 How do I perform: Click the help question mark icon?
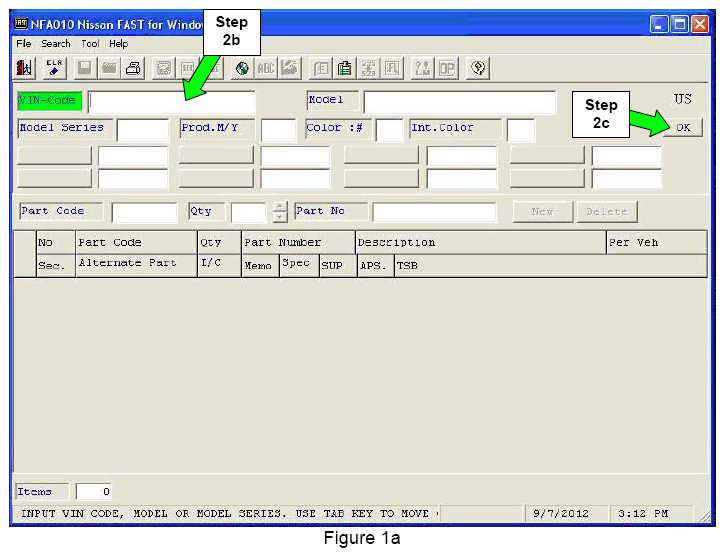[x=479, y=68]
